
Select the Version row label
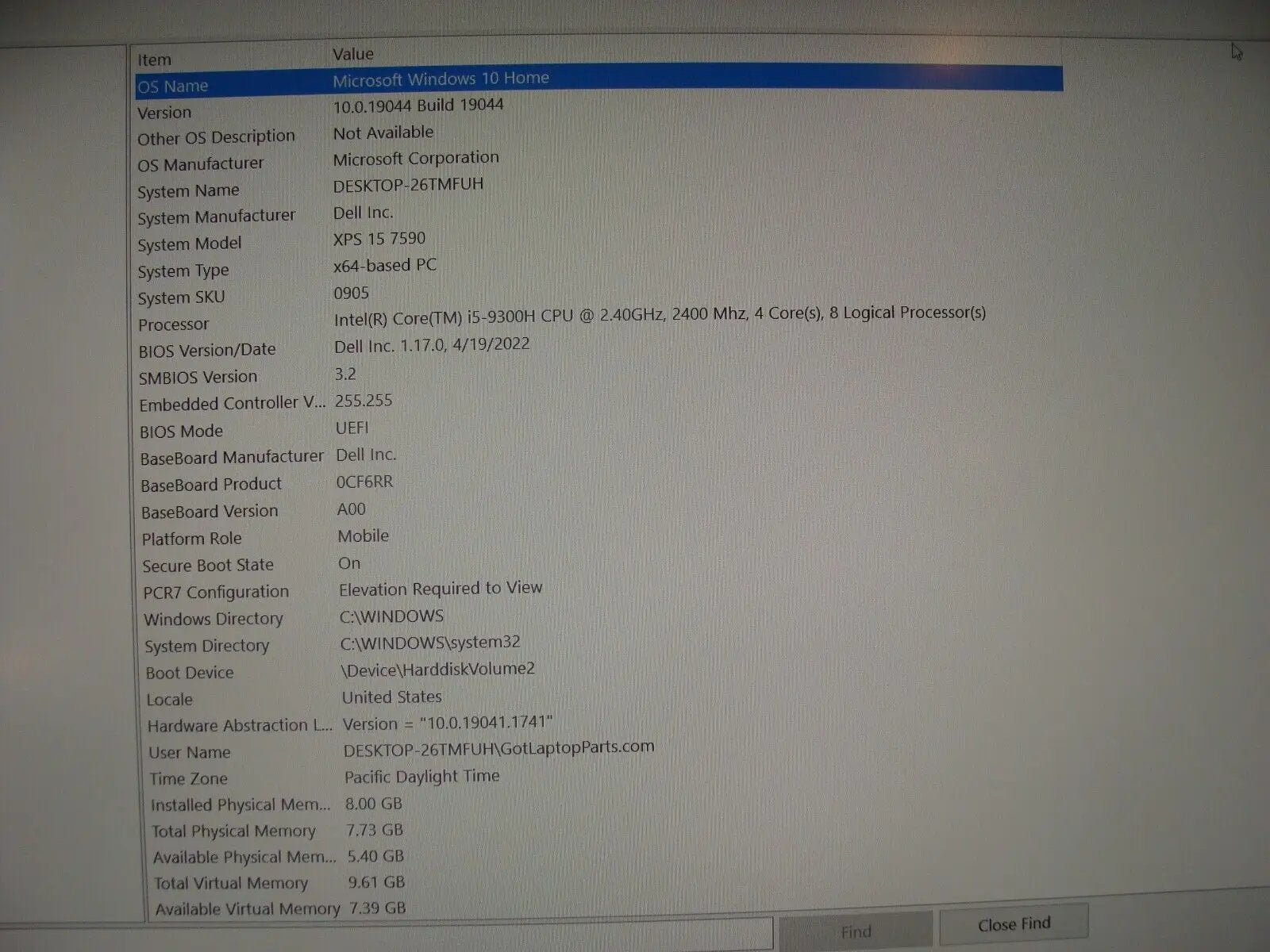(164, 113)
